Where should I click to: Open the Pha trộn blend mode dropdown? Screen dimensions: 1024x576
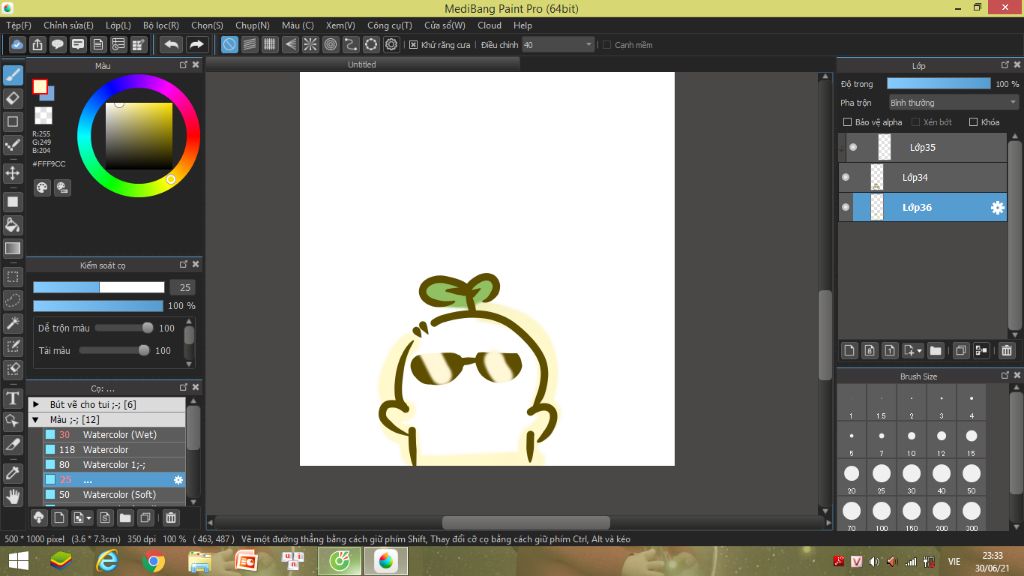pos(953,103)
